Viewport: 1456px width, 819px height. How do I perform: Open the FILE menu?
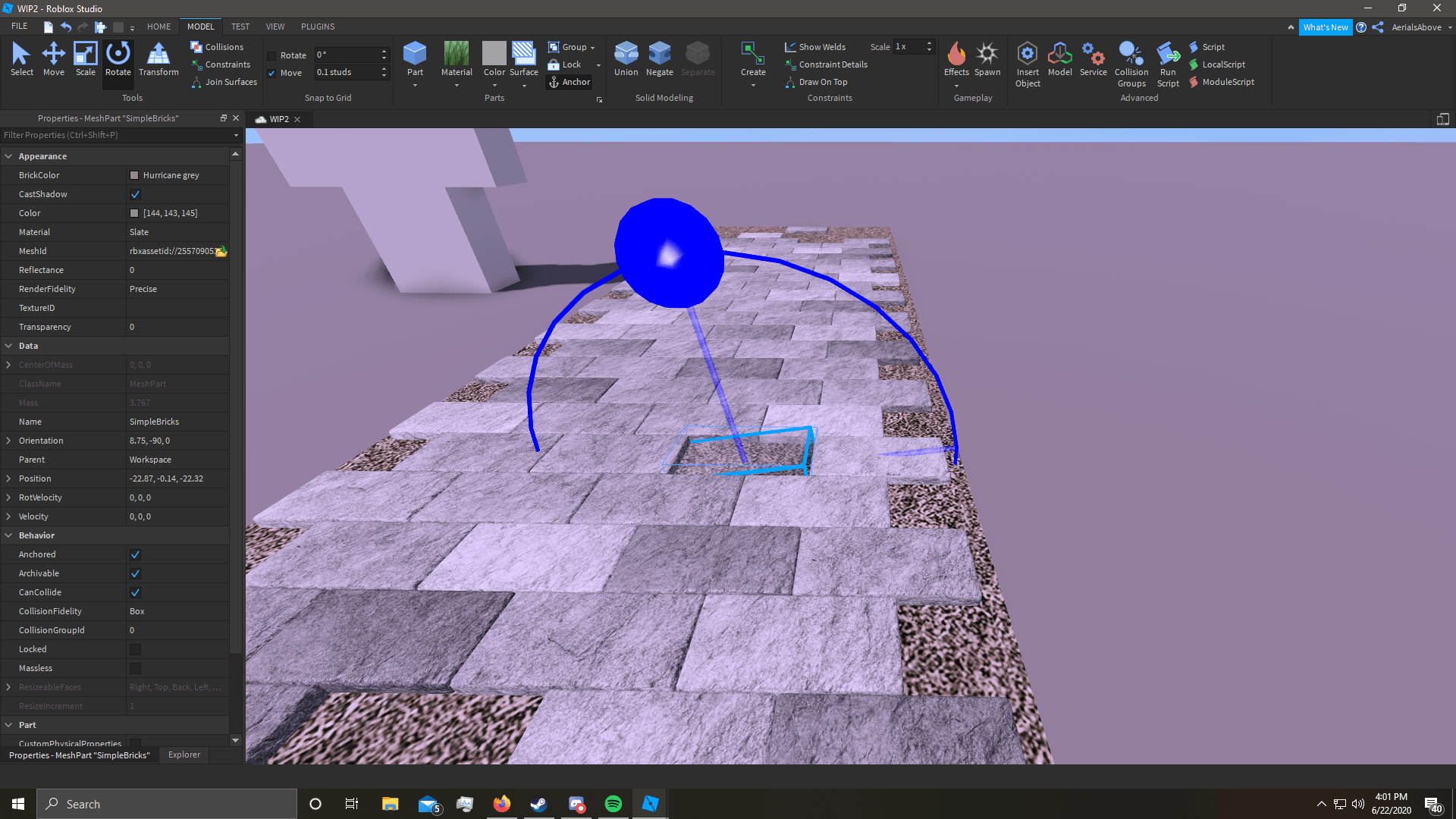[19, 27]
